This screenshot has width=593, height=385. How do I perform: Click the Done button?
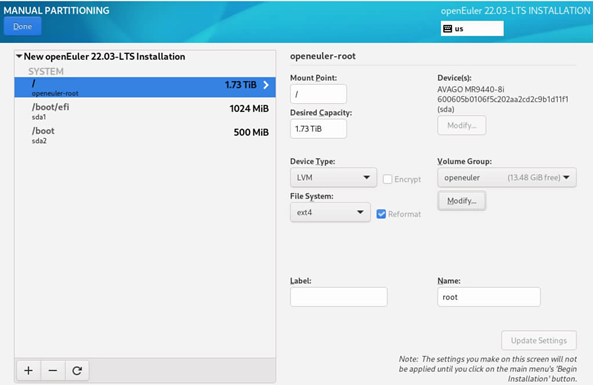pos(23,26)
